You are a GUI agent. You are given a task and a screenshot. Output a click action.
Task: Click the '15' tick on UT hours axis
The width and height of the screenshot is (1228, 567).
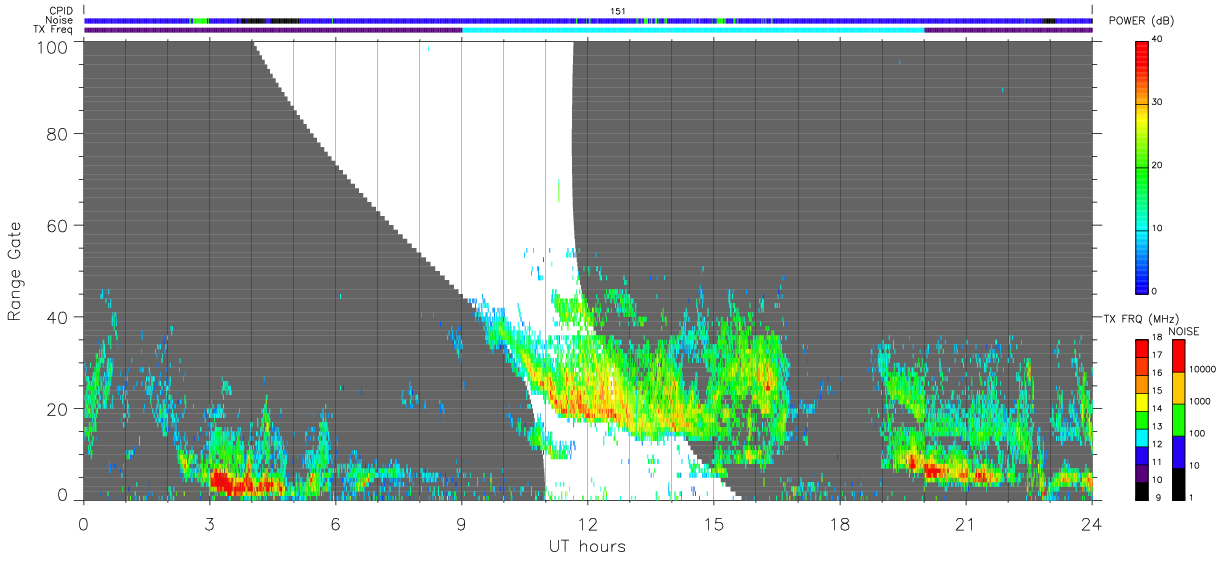pos(713,524)
